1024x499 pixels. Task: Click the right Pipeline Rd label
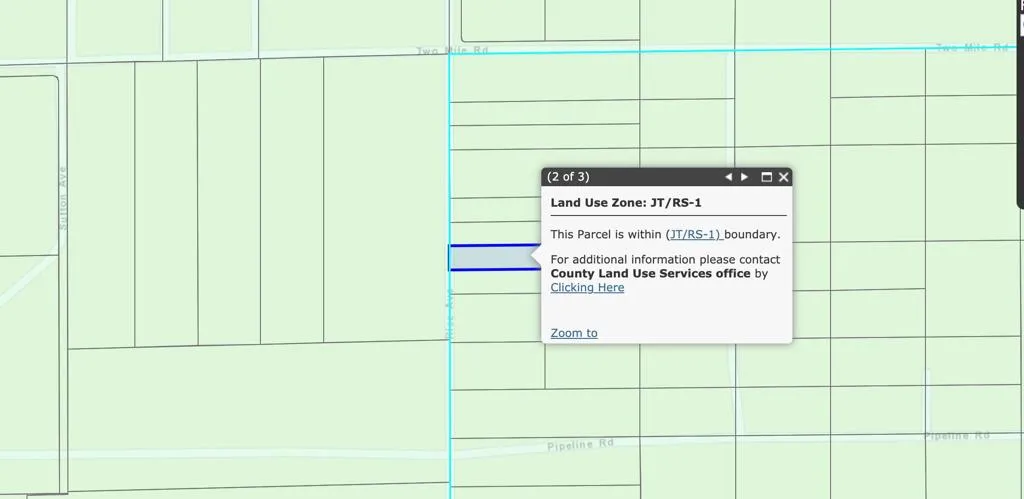tap(956, 436)
